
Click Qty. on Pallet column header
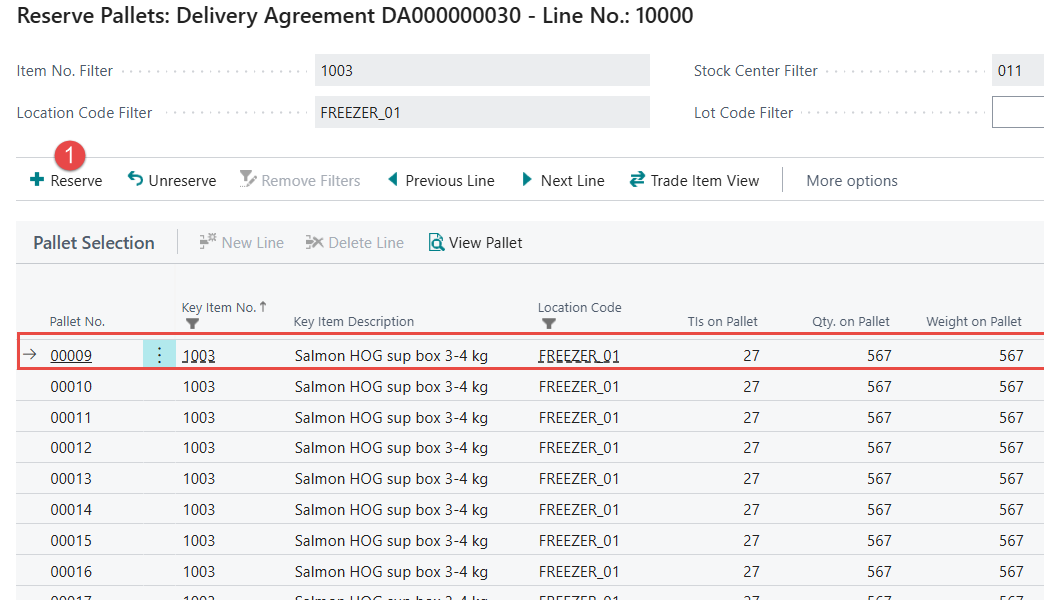(850, 321)
